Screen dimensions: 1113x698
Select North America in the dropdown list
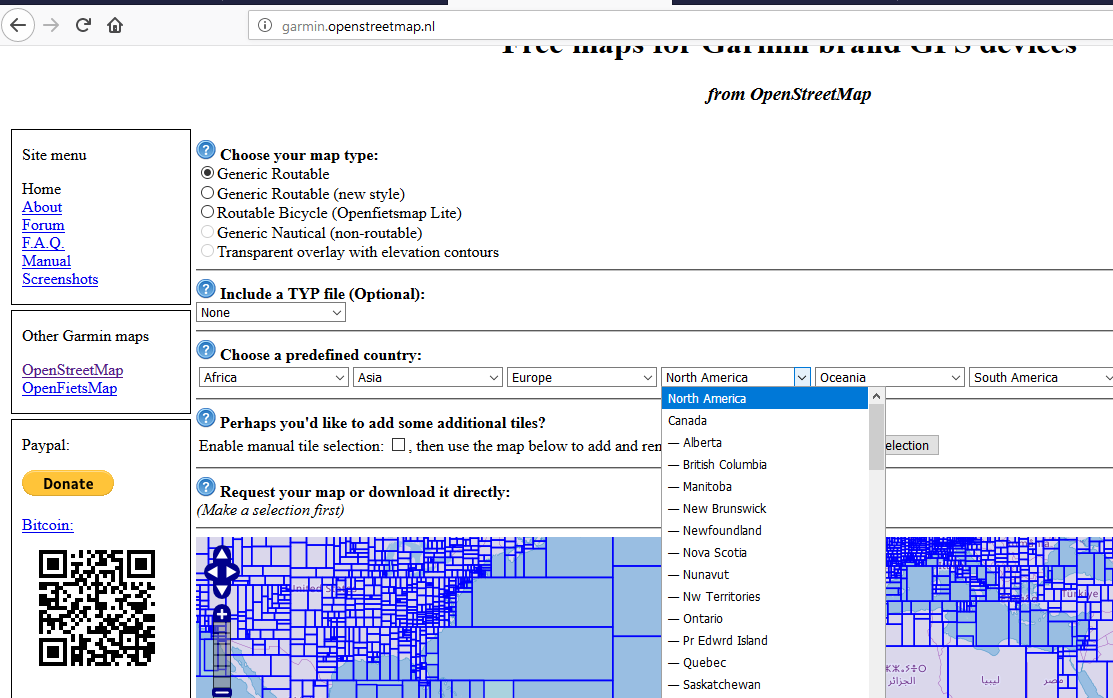[x=765, y=398]
